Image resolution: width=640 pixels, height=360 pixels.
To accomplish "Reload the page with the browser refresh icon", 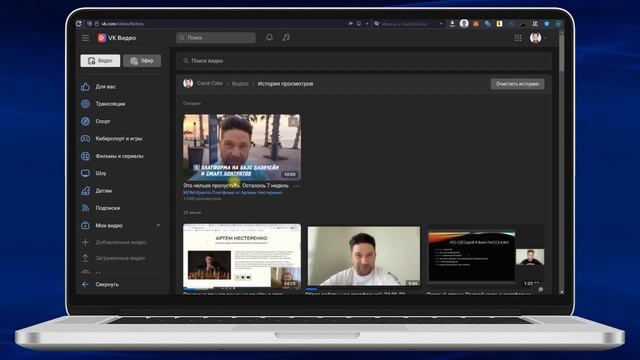I will click(x=78, y=24).
